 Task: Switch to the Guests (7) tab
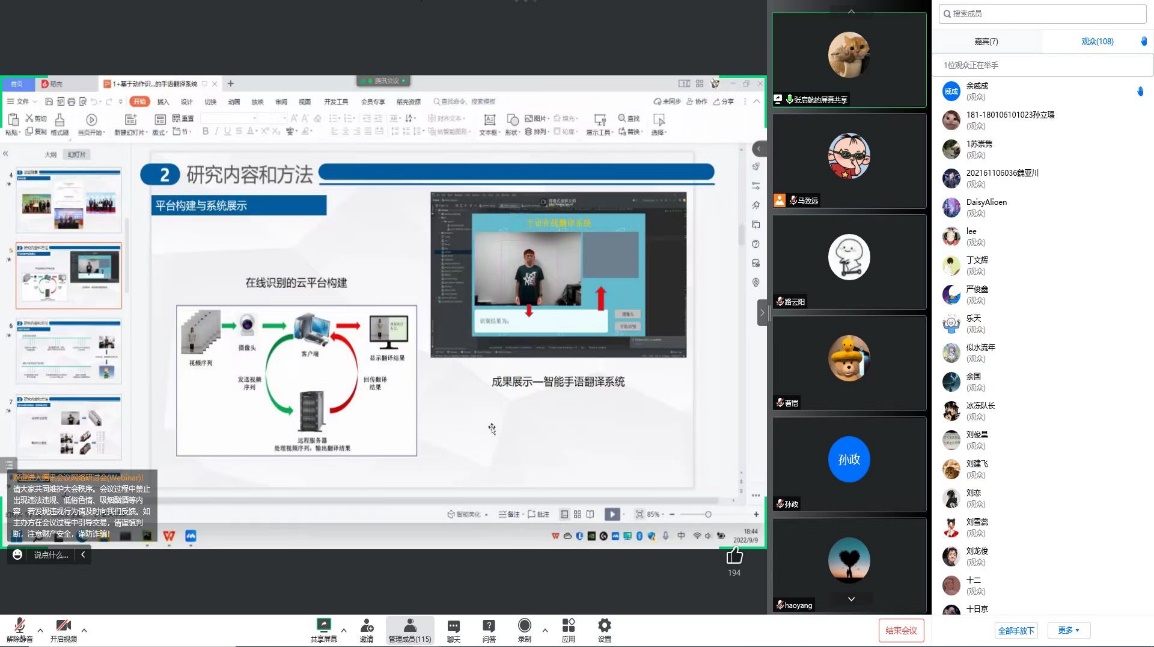click(986, 41)
